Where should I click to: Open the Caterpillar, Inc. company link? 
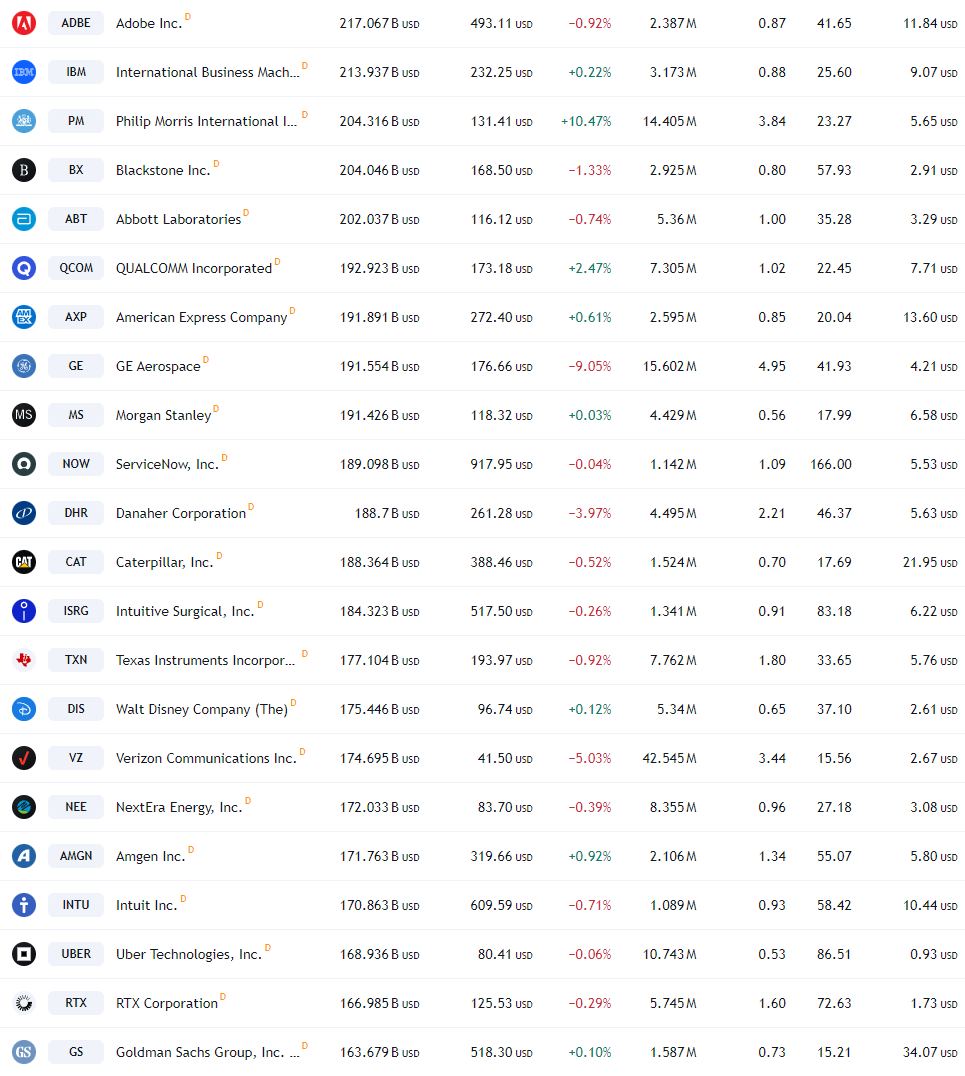tap(165, 563)
